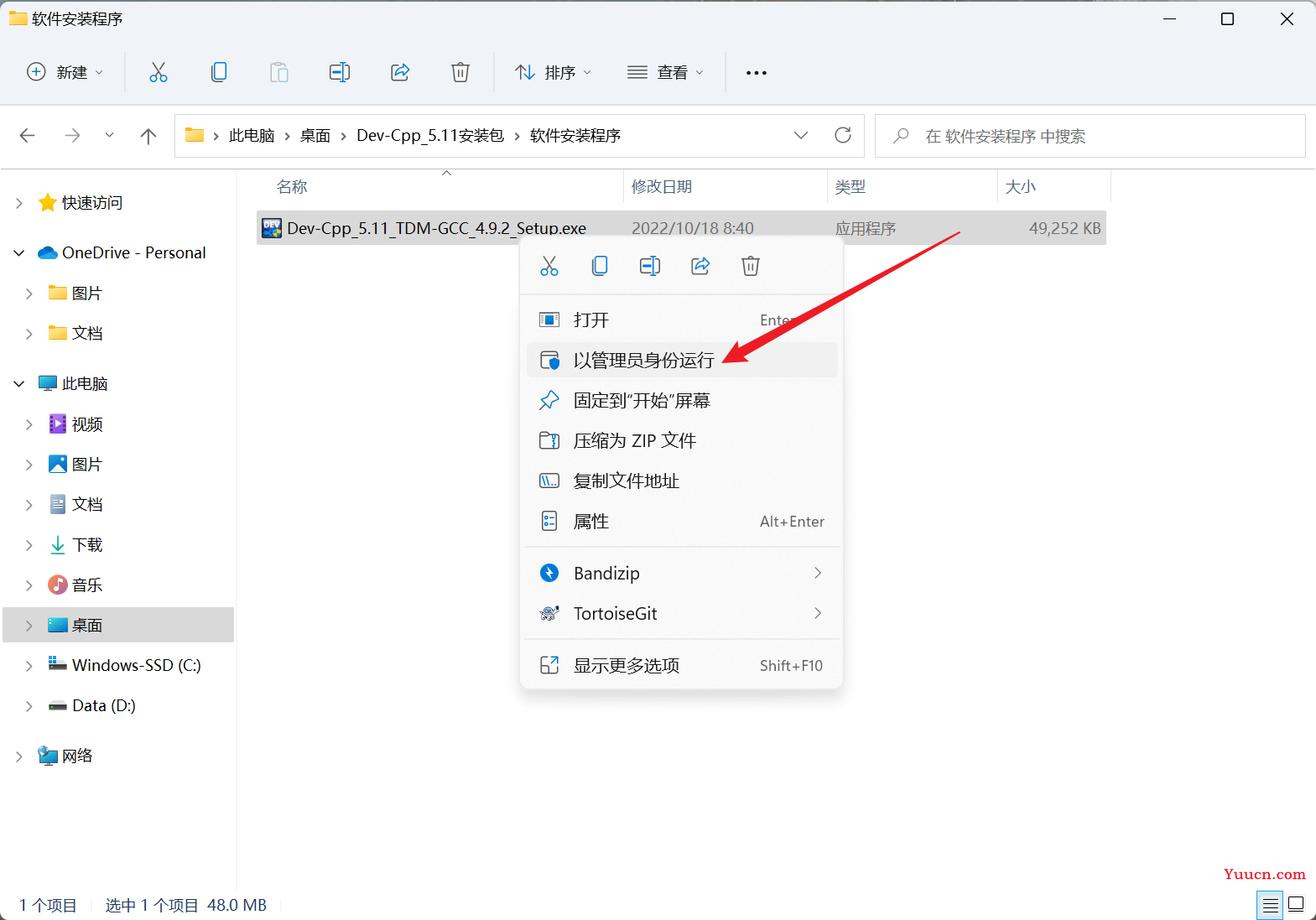This screenshot has width=1316, height=920.
Task: Click 软件安装程序 in the breadcrumb
Action: (575, 135)
